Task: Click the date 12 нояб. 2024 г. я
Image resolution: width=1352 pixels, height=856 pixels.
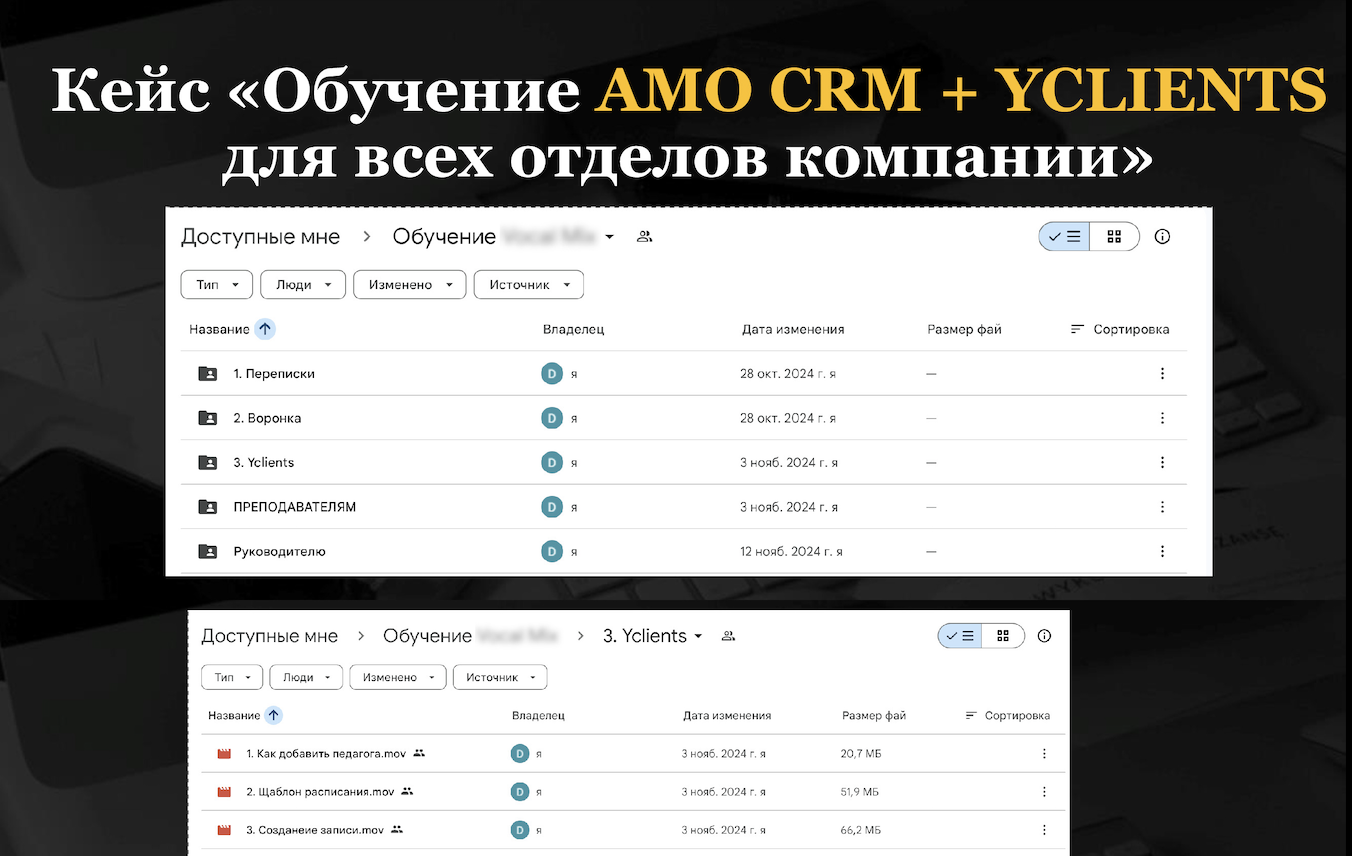Action: (791, 551)
